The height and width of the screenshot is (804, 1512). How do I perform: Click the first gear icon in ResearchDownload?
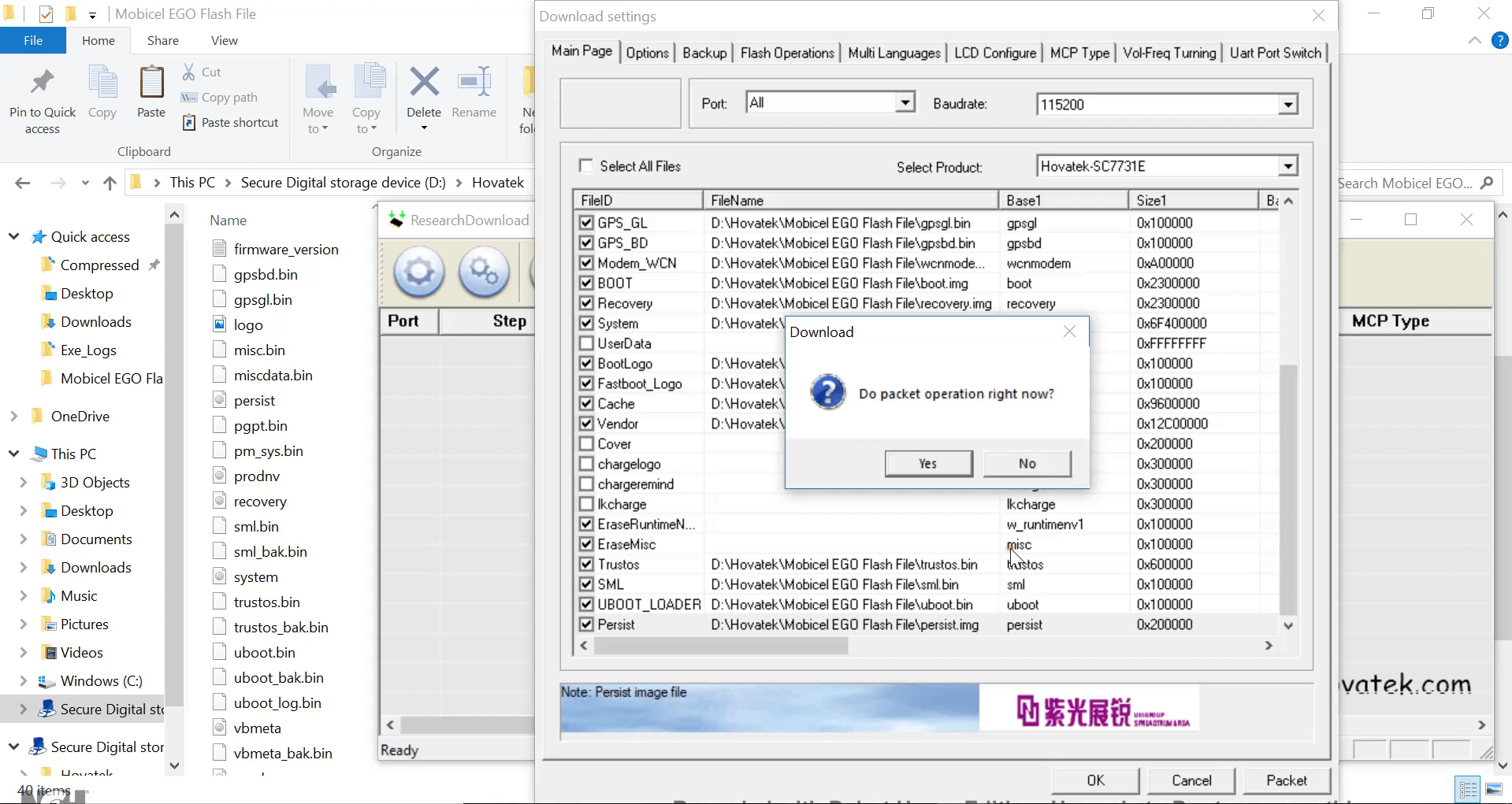[419, 272]
